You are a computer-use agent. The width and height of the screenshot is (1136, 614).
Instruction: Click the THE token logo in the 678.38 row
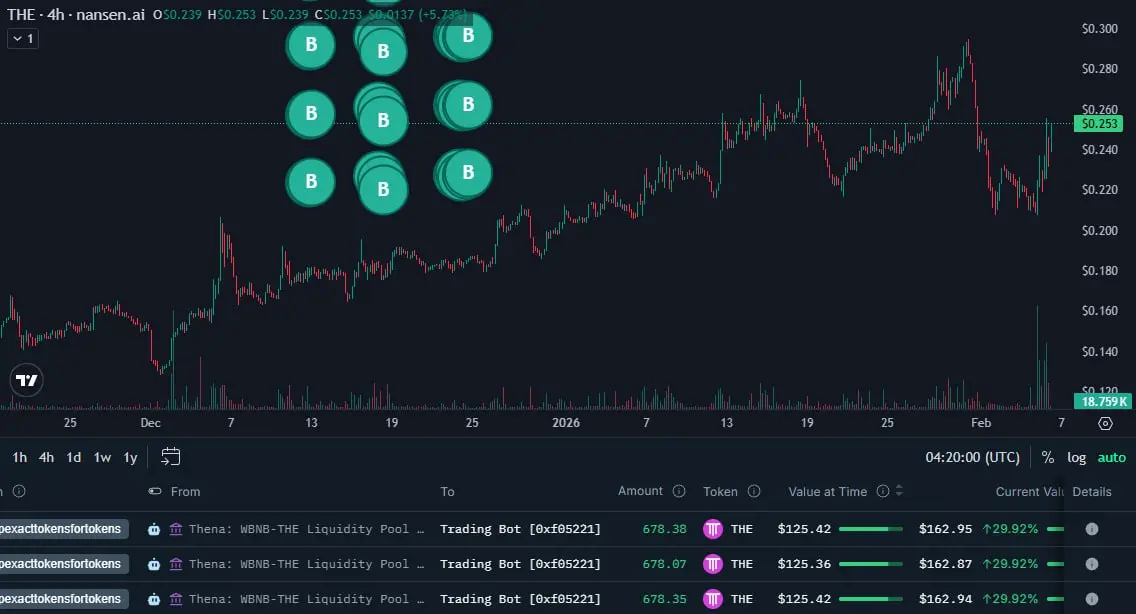713,529
